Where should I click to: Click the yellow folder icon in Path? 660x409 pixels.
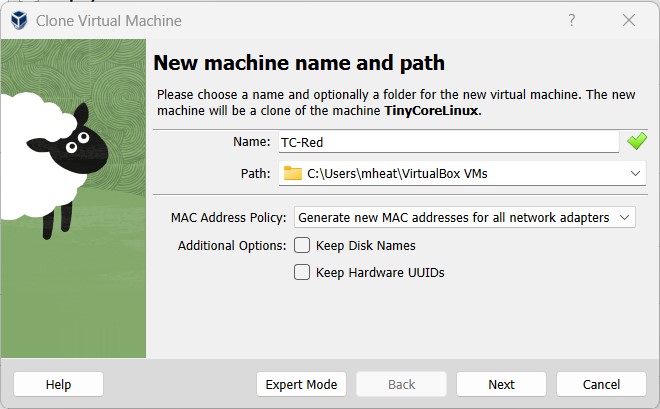click(x=293, y=173)
